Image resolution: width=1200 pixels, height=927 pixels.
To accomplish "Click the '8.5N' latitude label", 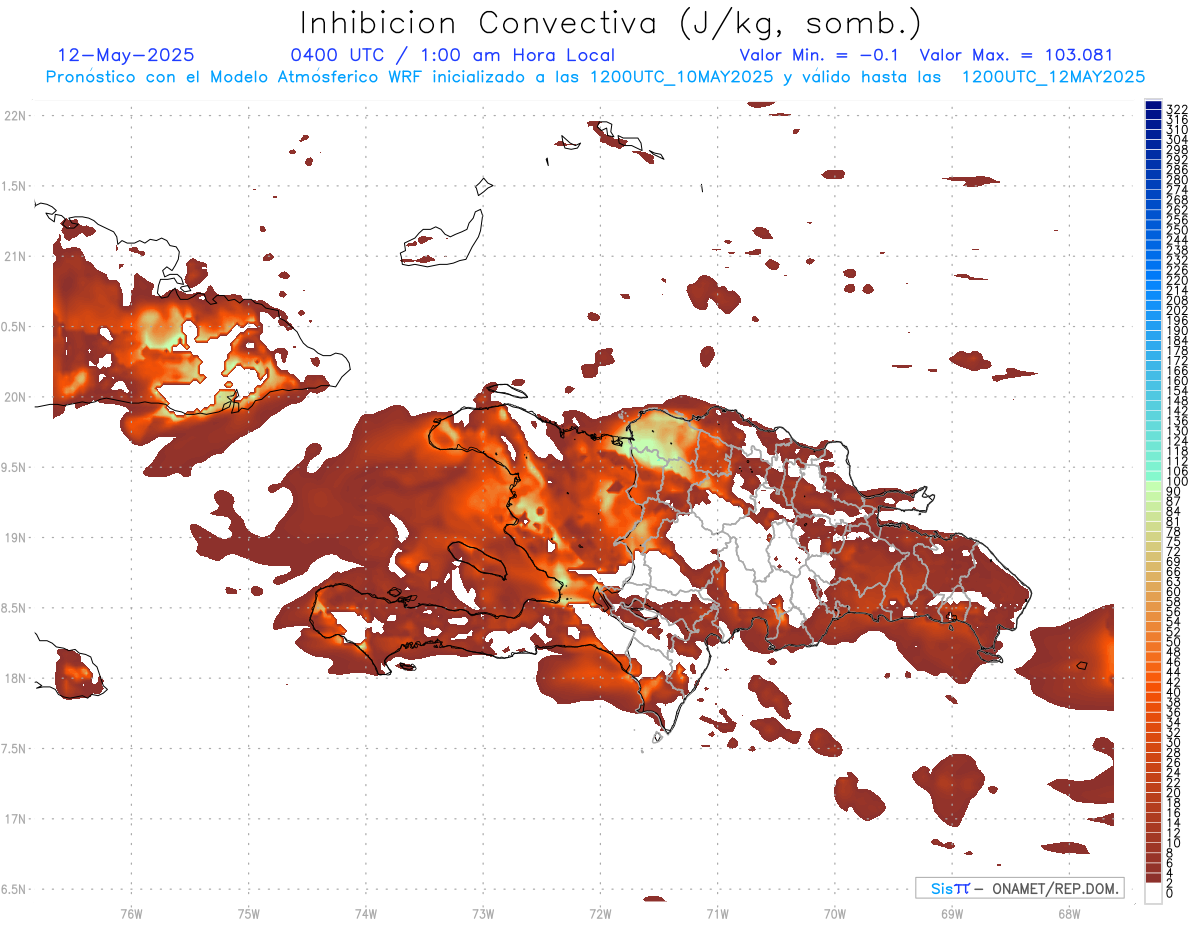I will (x=14, y=608).
